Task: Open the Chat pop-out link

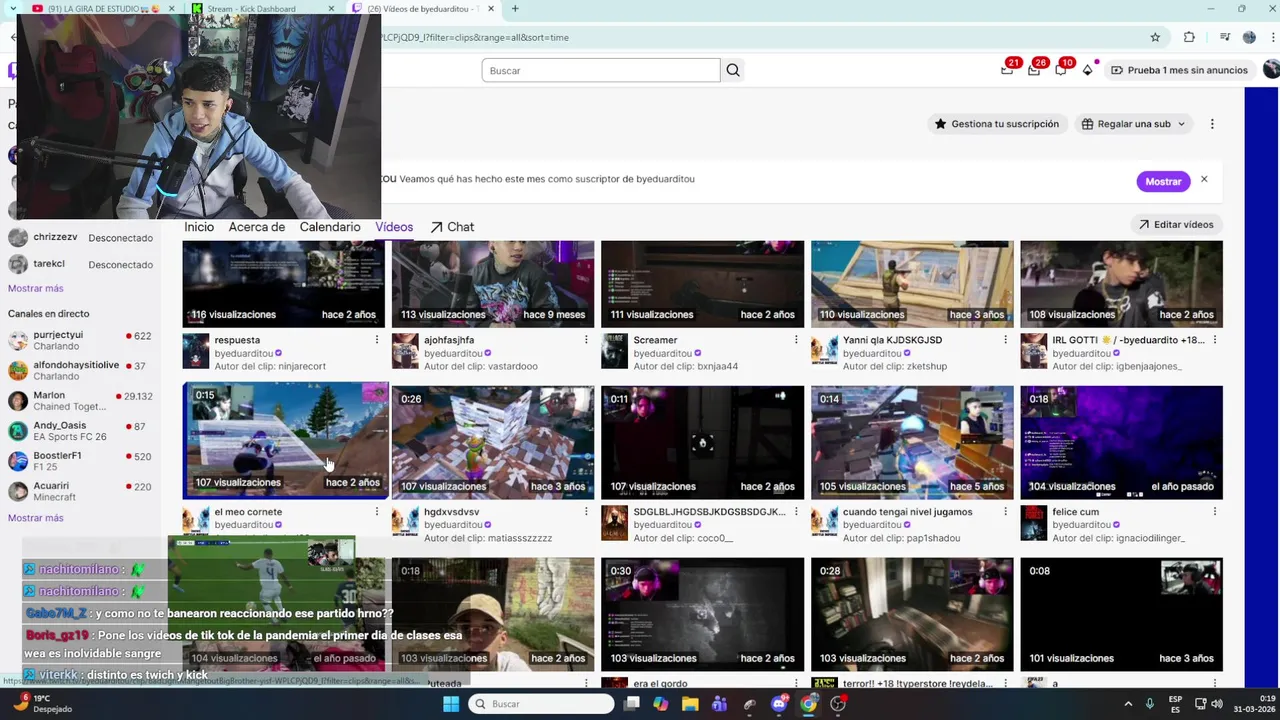Action: 452,227
